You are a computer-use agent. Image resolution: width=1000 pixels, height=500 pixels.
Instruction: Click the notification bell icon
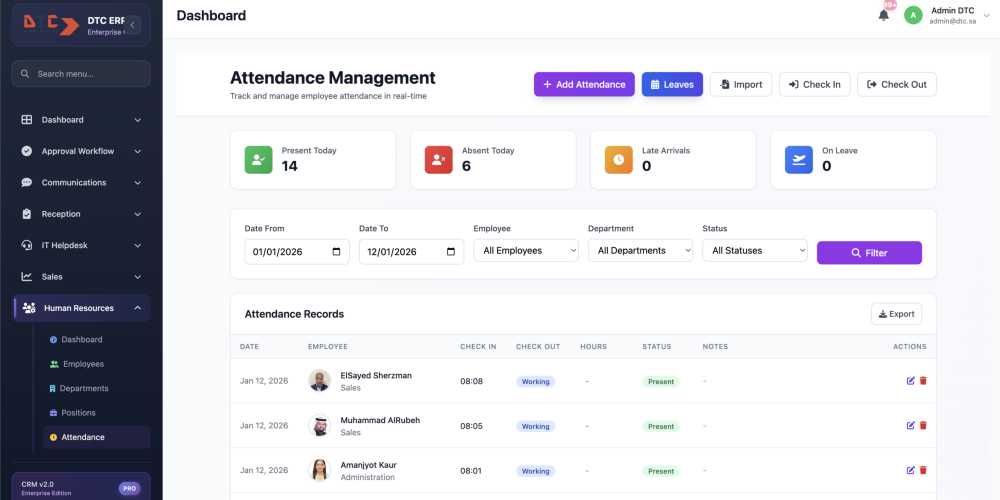pos(883,15)
